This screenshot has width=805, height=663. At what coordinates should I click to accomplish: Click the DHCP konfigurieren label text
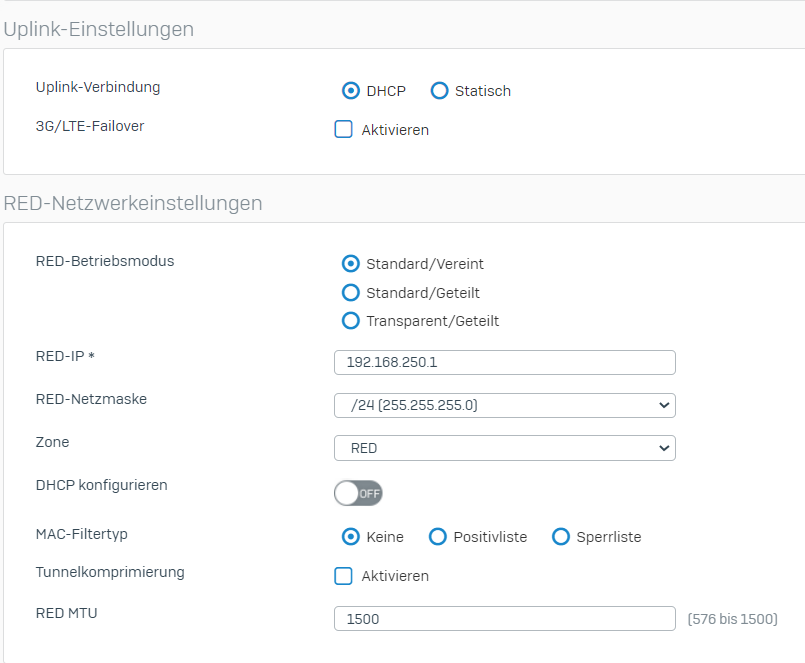102,485
